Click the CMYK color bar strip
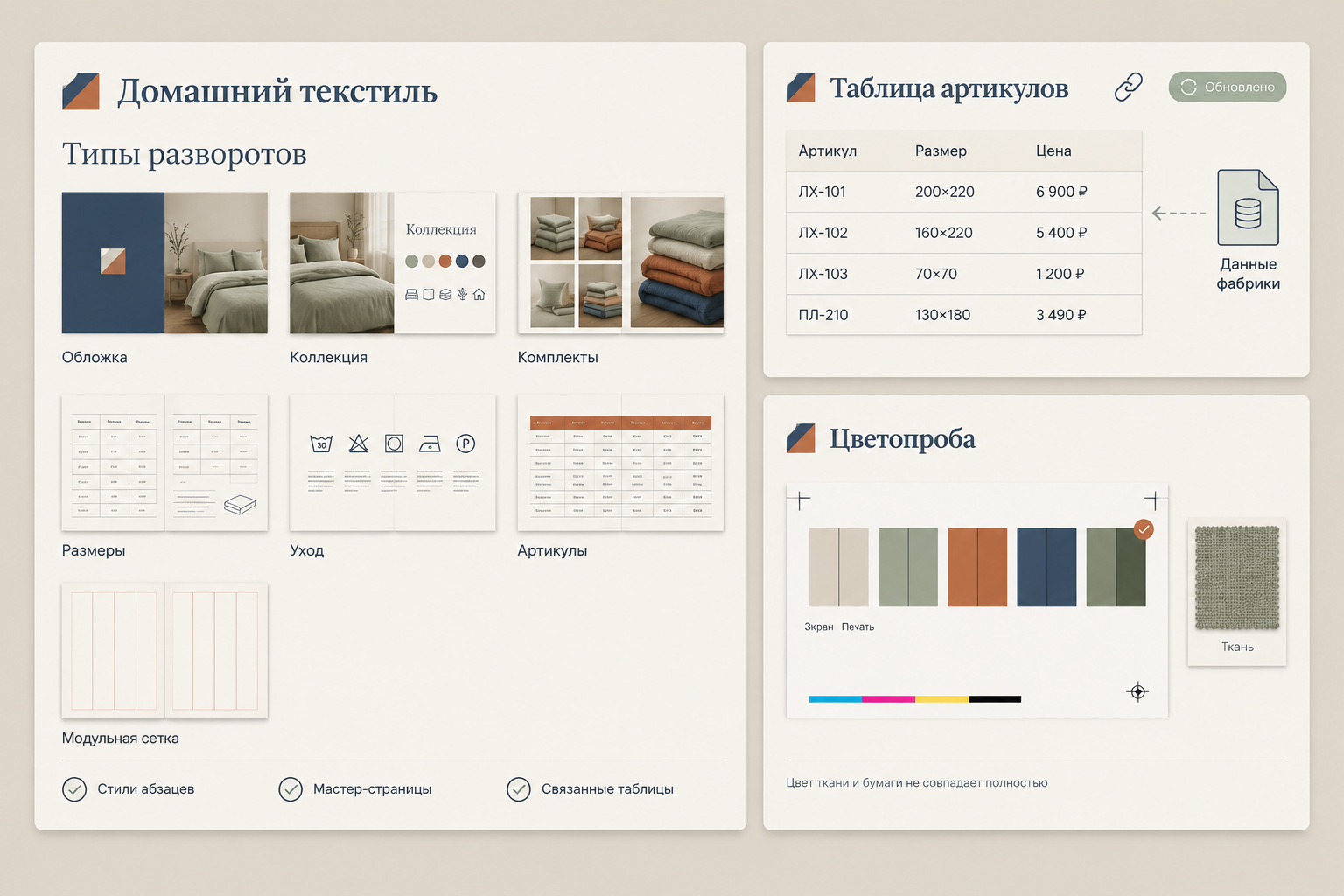Image resolution: width=1344 pixels, height=896 pixels. pyautogui.click(x=915, y=699)
